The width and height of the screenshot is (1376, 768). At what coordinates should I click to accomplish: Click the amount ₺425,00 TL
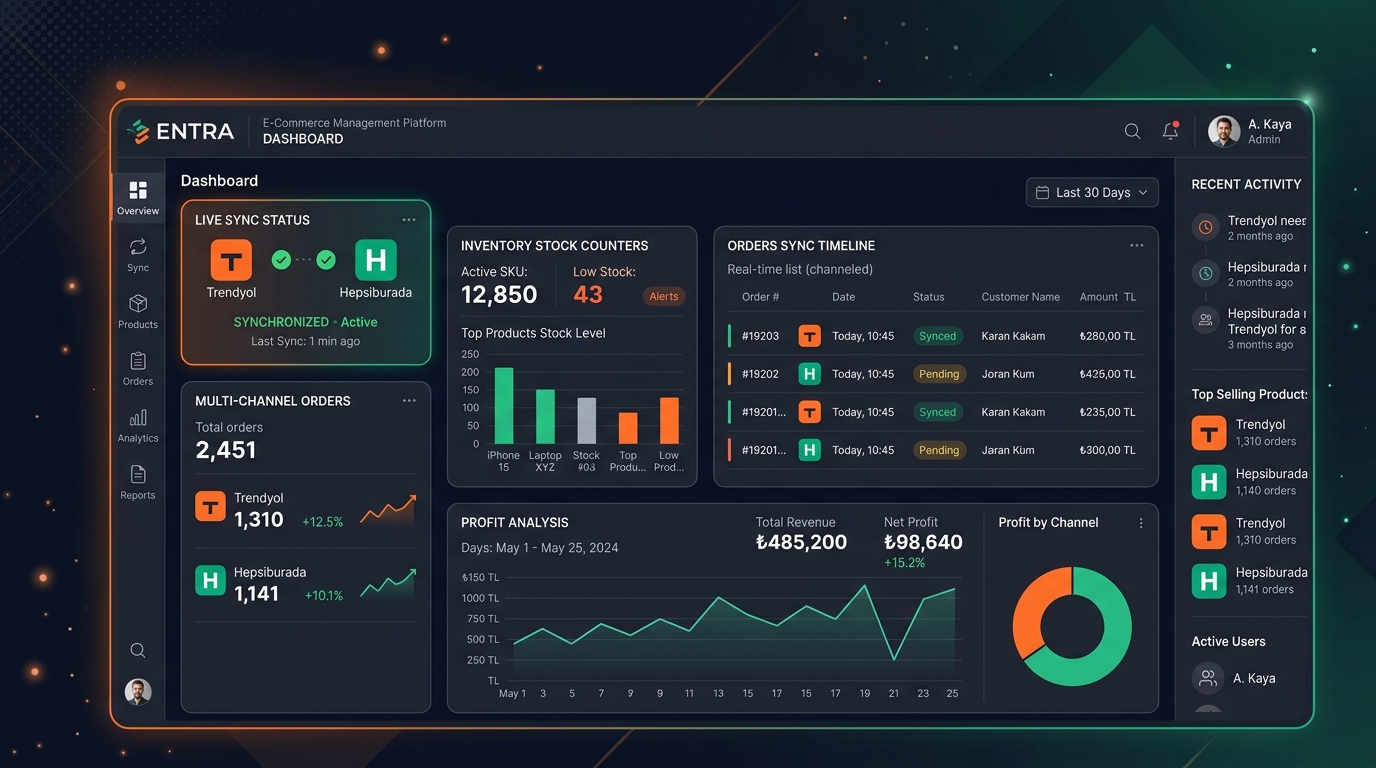click(x=1107, y=374)
